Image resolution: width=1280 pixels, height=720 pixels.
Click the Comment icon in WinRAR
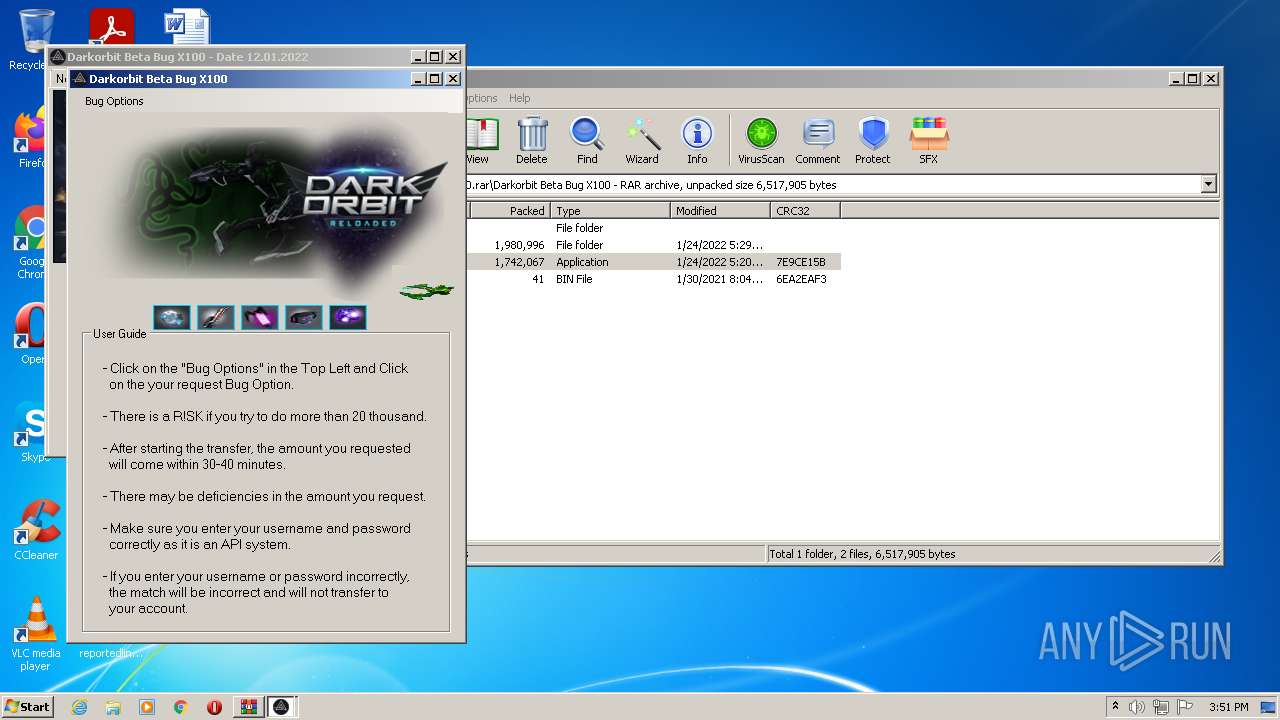tap(818, 141)
